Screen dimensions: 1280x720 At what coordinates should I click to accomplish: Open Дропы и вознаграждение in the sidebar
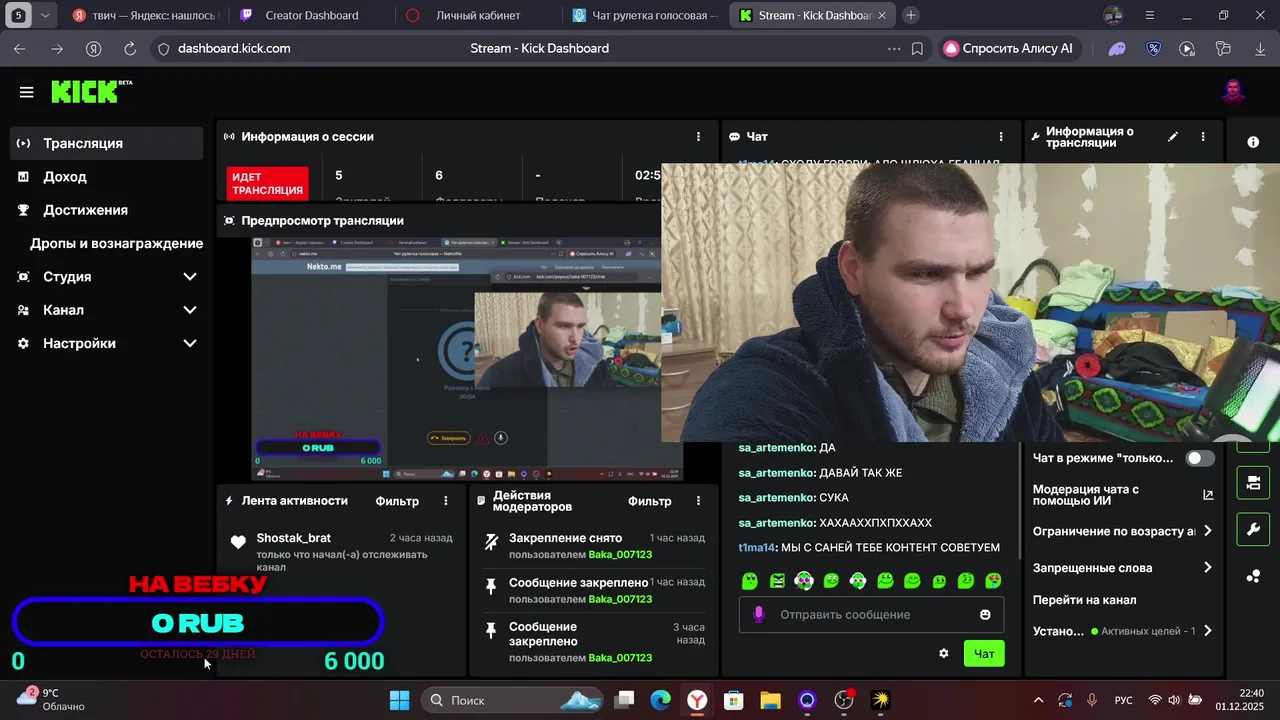click(x=107, y=243)
